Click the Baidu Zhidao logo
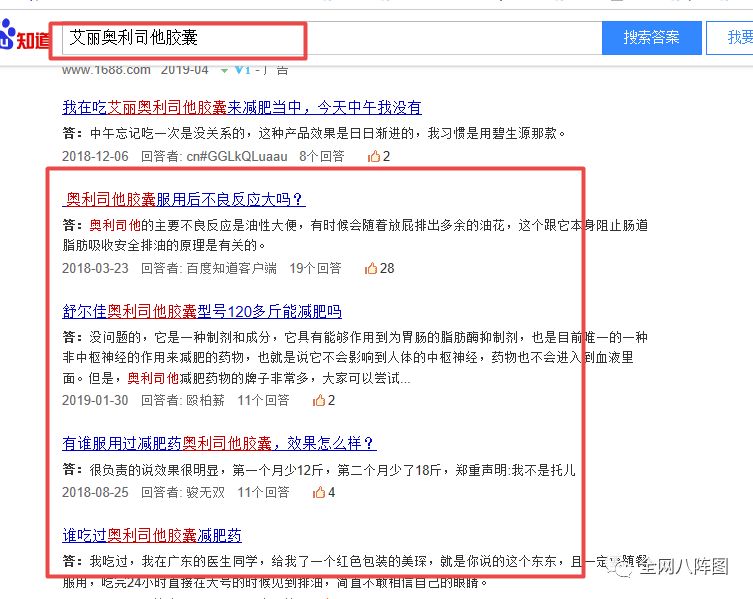This screenshot has width=753, height=599. pyautogui.click(x=24, y=36)
